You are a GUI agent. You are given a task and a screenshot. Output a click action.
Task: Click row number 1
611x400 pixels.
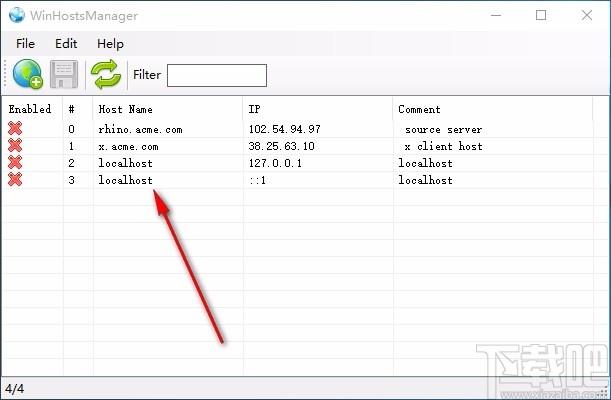pos(71,146)
